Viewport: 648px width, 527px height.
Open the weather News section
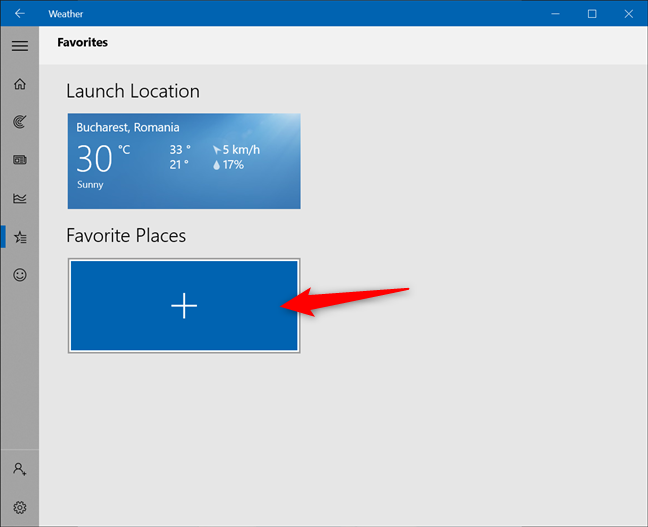click(19, 159)
